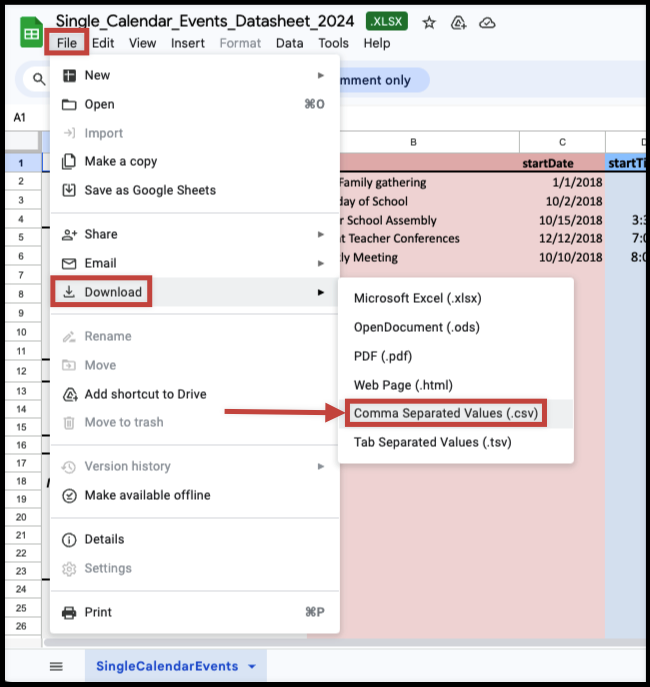Choose Microsoft Excel (.xlsx) download format

(432, 298)
